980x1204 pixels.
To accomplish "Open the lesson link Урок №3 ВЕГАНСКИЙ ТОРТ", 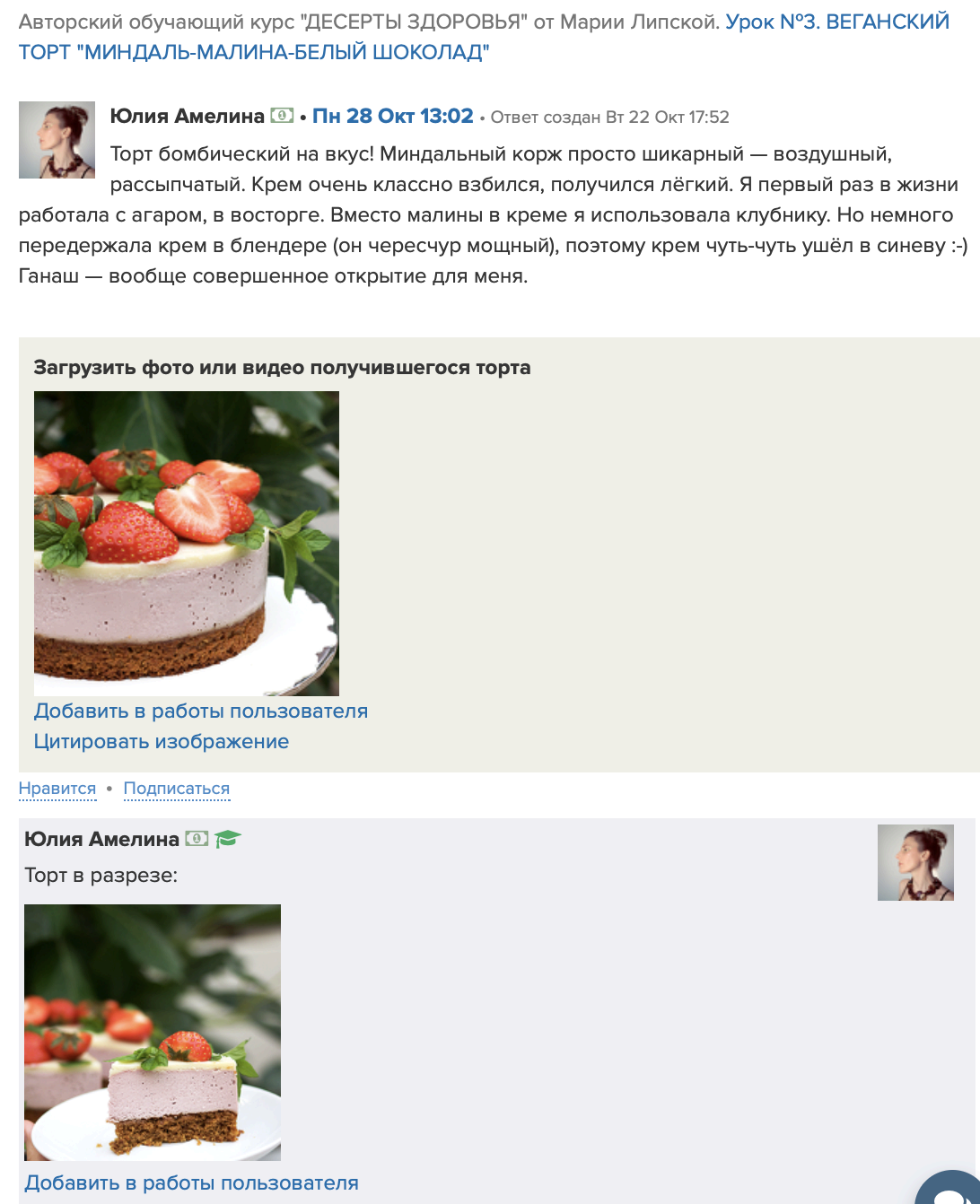I will click(485, 37).
